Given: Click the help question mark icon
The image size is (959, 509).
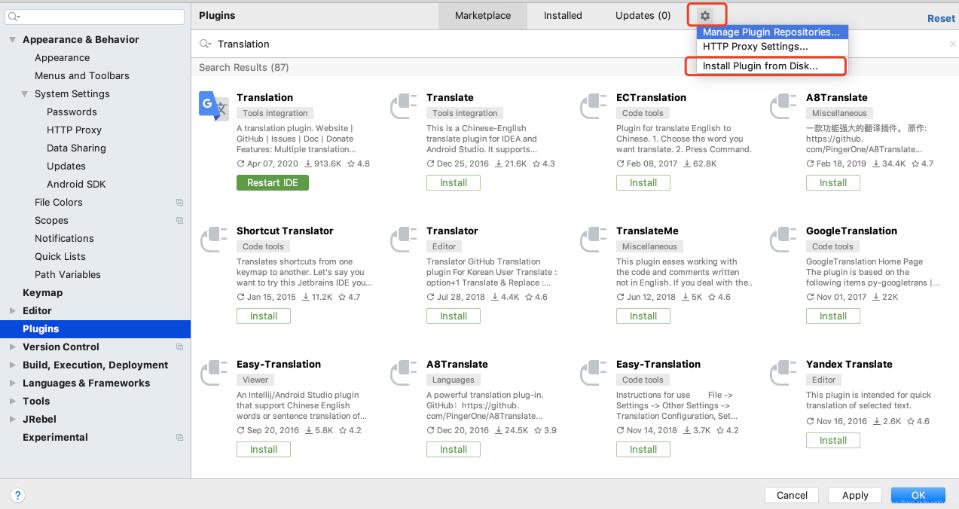Looking at the screenshot, I should [18, 495].
